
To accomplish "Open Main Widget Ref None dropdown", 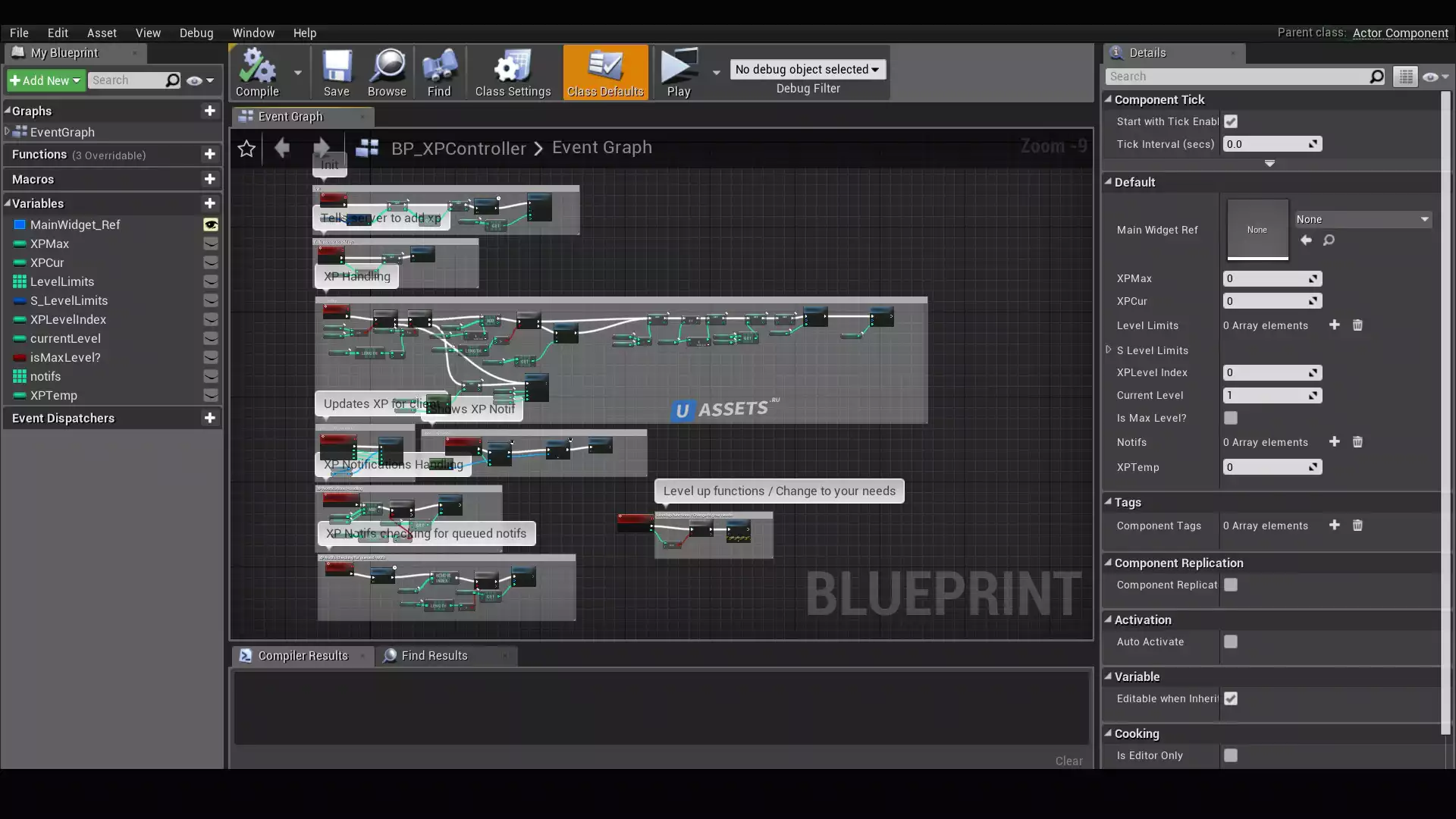I will pos(1363,219).
